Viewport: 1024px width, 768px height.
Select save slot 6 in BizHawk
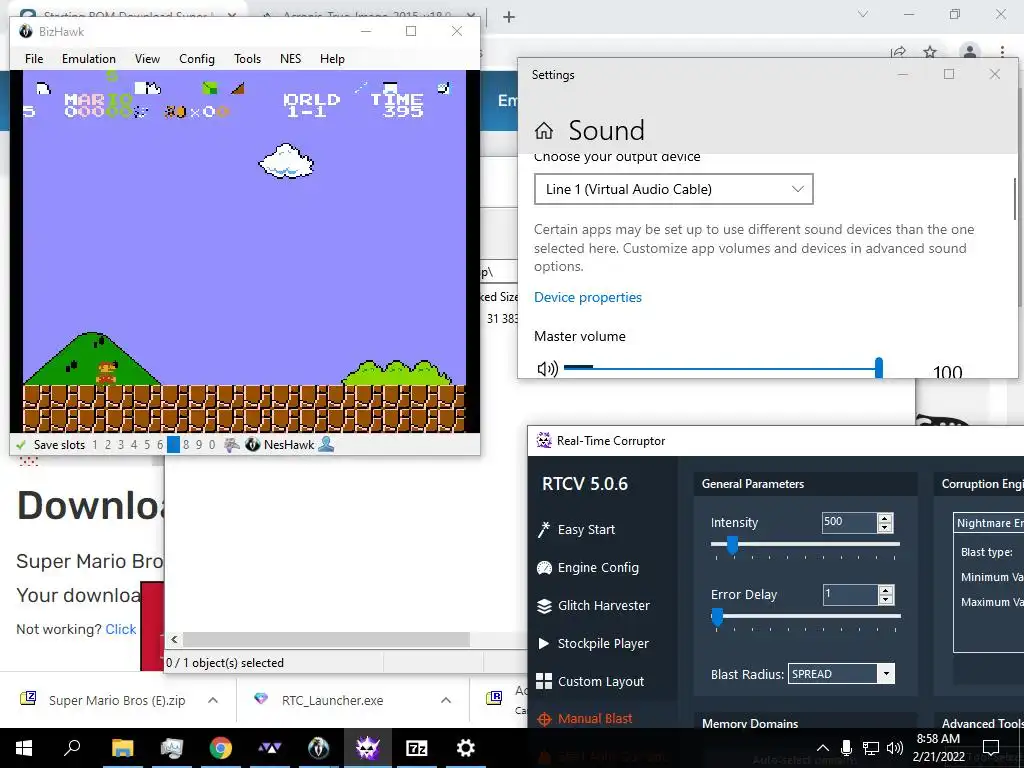[x=160, y=445]
